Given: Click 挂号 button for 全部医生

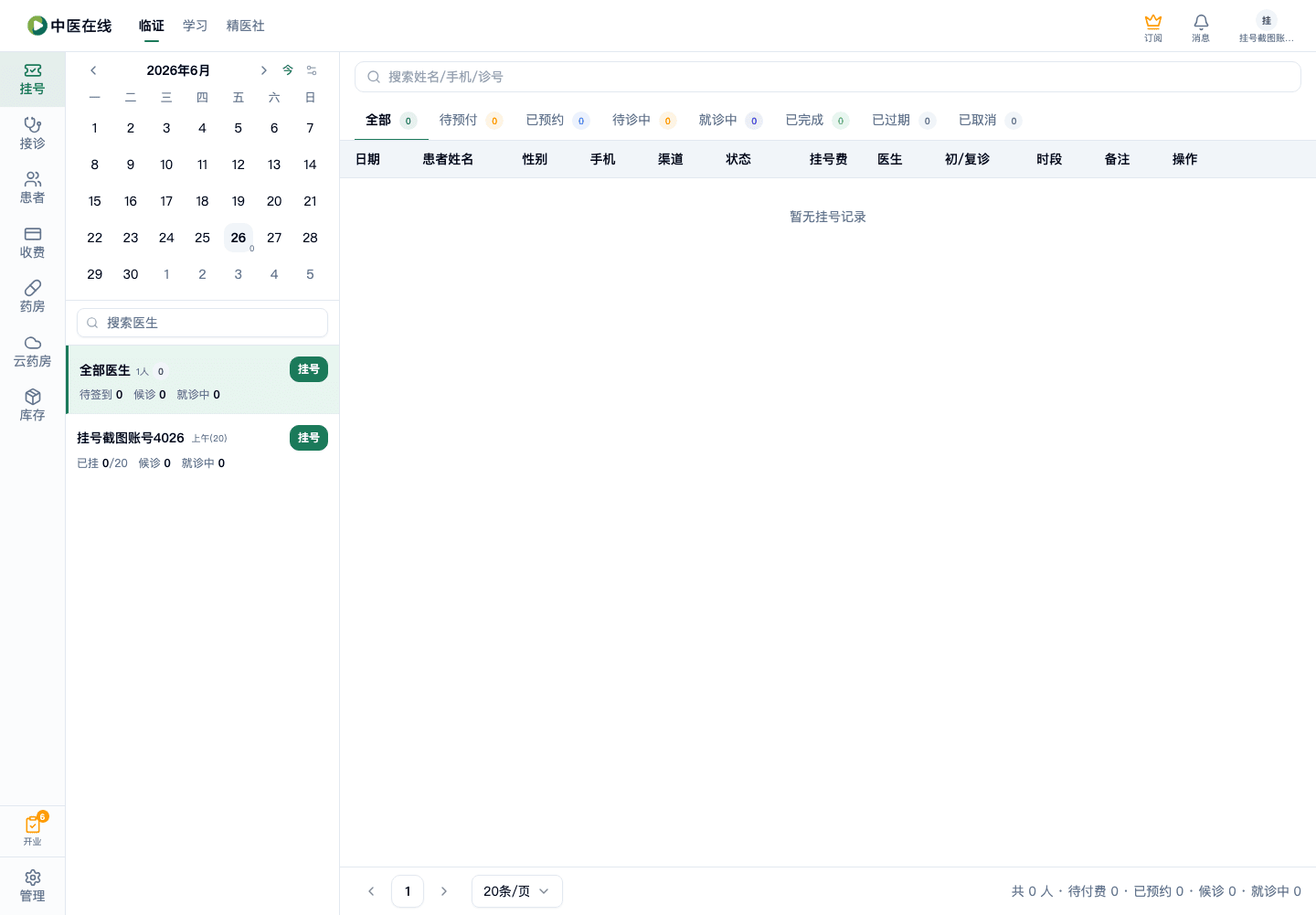Looking at the screenshot, I should [309, 369].
